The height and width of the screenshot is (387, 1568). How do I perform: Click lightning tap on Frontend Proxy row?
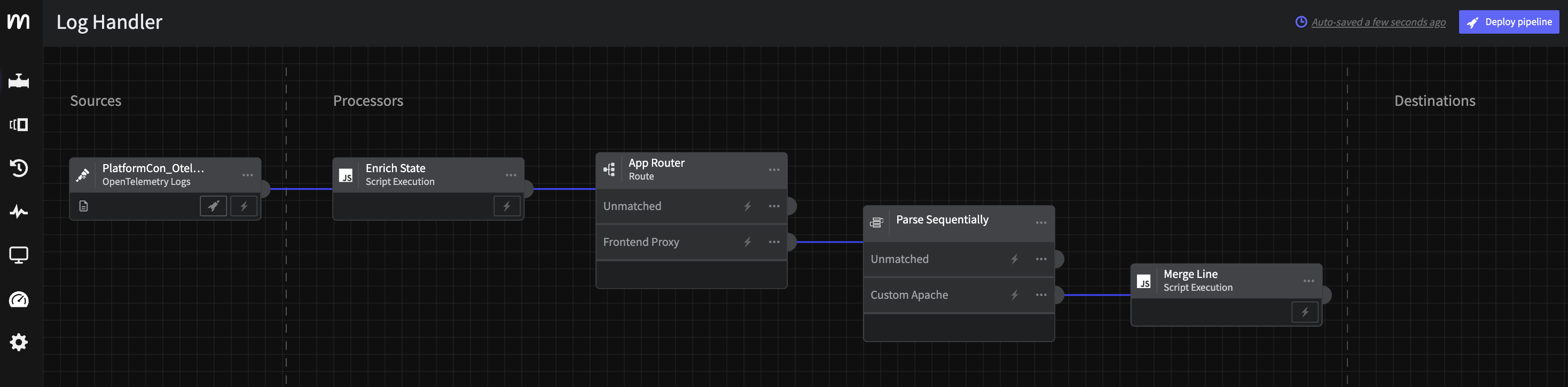click(747, 242)
